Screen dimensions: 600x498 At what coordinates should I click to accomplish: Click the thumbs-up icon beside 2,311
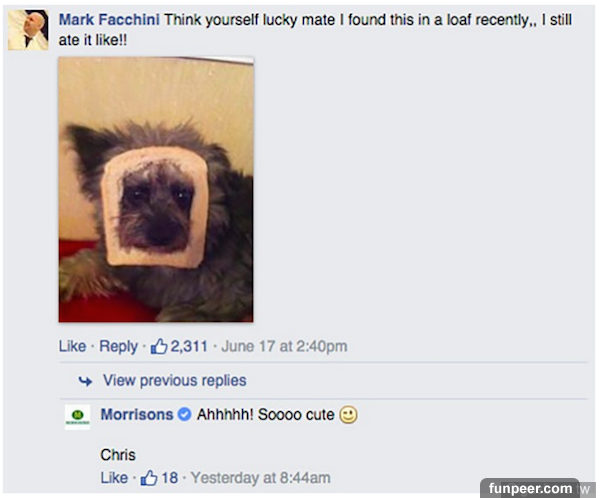tap(159, 346)
